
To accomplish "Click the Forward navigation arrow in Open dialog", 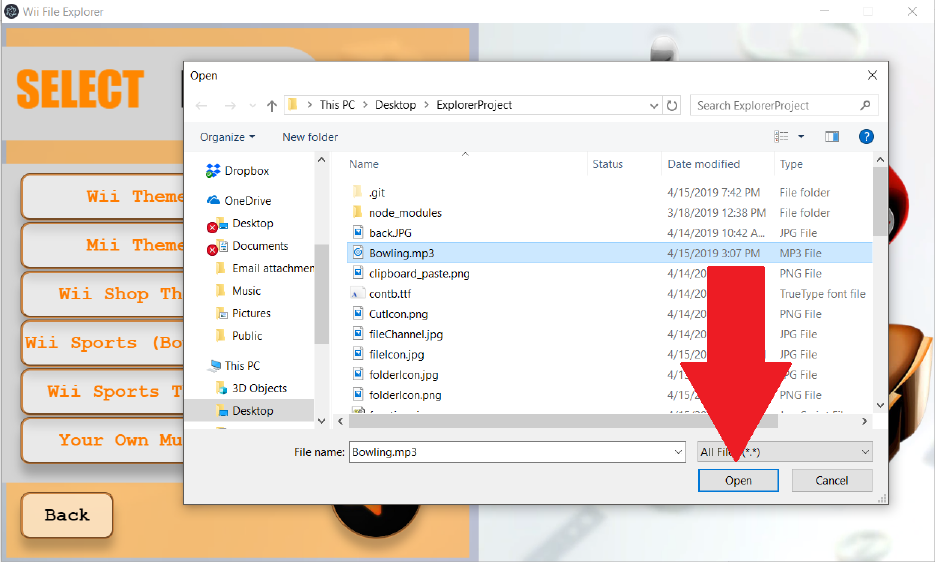I will pos(230,106).
